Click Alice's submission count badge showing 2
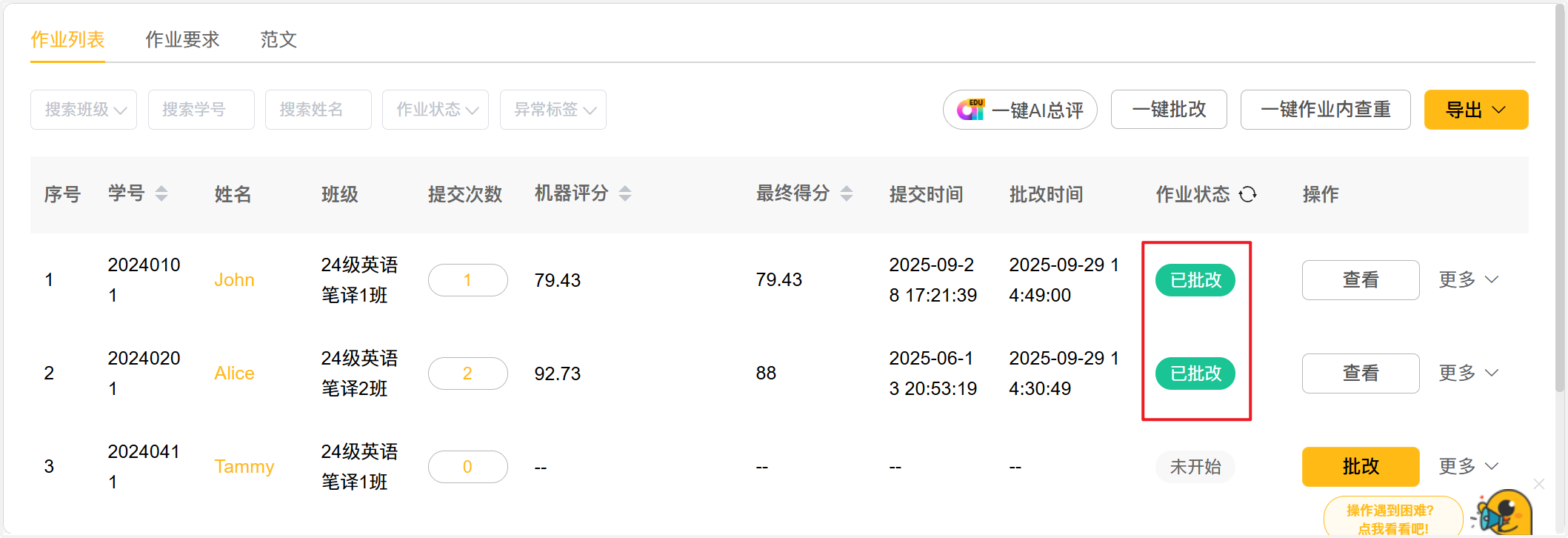 pos(467,373)
